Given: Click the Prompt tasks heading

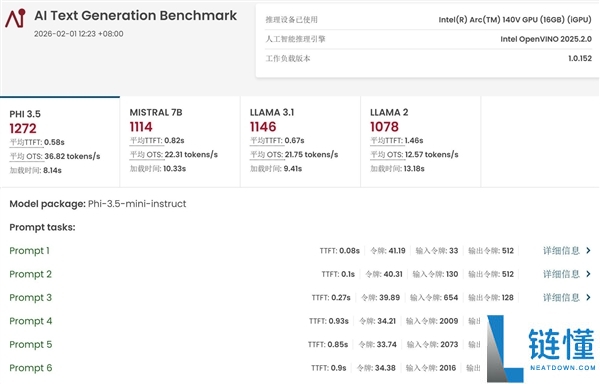Looking at the screenshot, I should tap(42, 228).
